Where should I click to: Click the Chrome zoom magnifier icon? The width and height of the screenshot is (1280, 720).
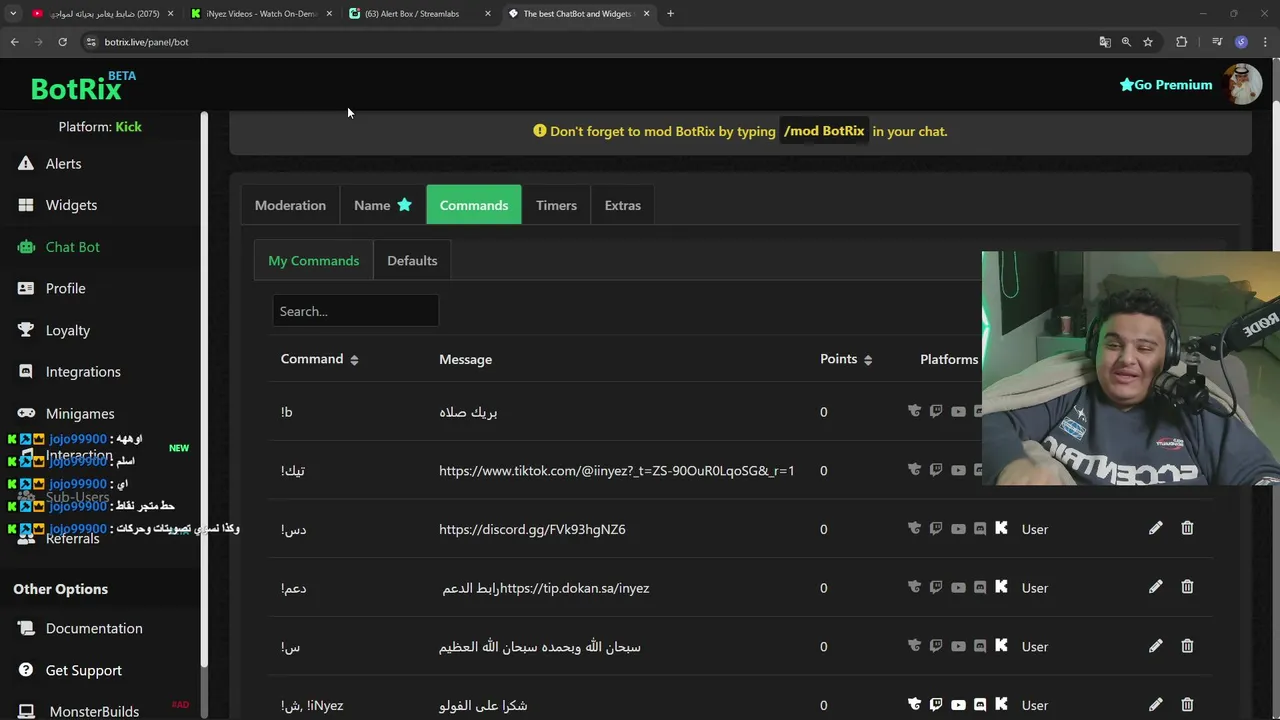tap(1126, 42)
